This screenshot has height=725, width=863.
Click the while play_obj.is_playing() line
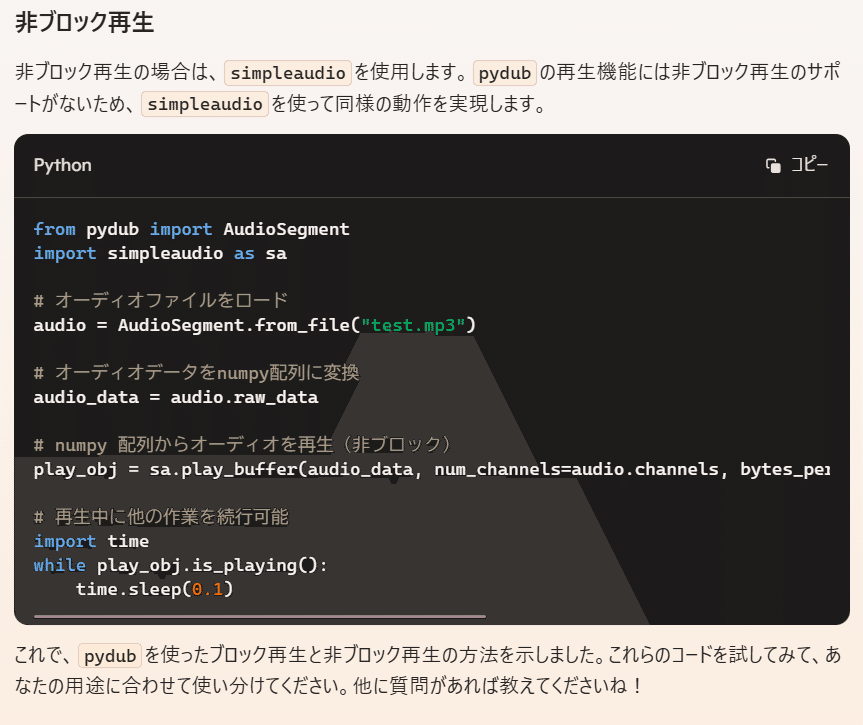(x=181, y=565)
